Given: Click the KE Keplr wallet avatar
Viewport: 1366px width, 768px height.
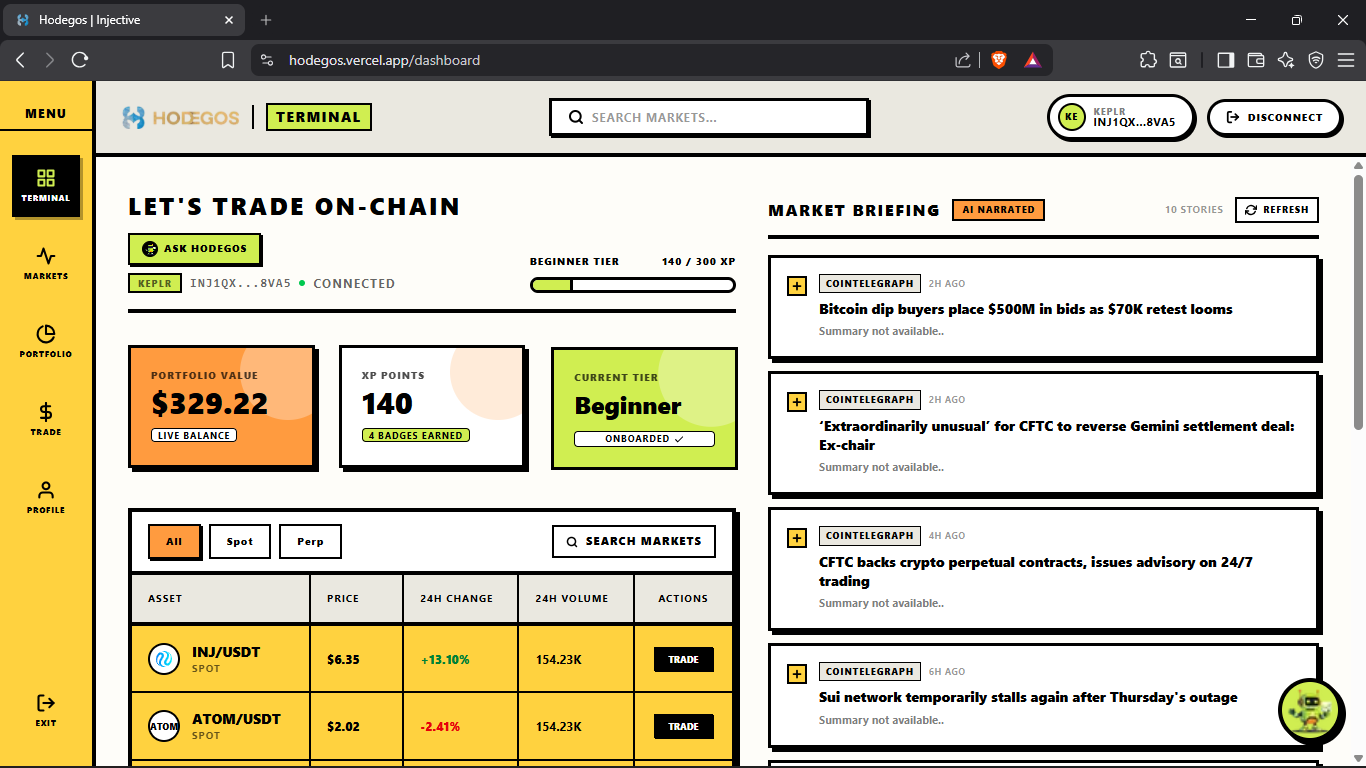Looking at the screenshot, I should click(1071, 117).
